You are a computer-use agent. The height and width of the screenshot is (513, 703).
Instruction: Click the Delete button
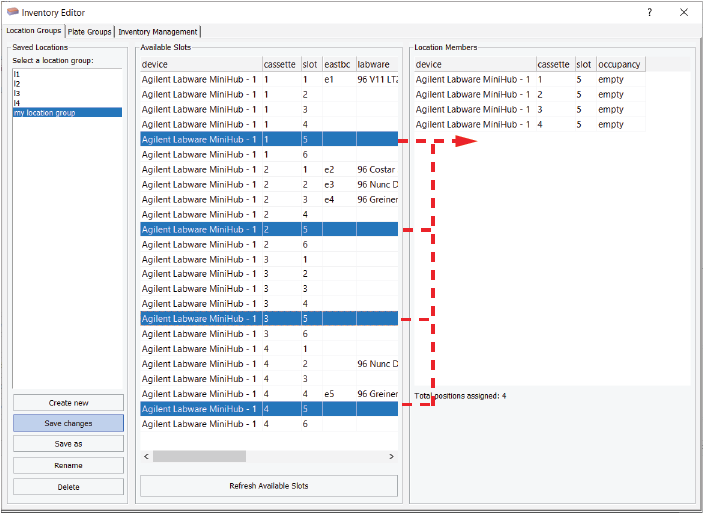(68, 487)
